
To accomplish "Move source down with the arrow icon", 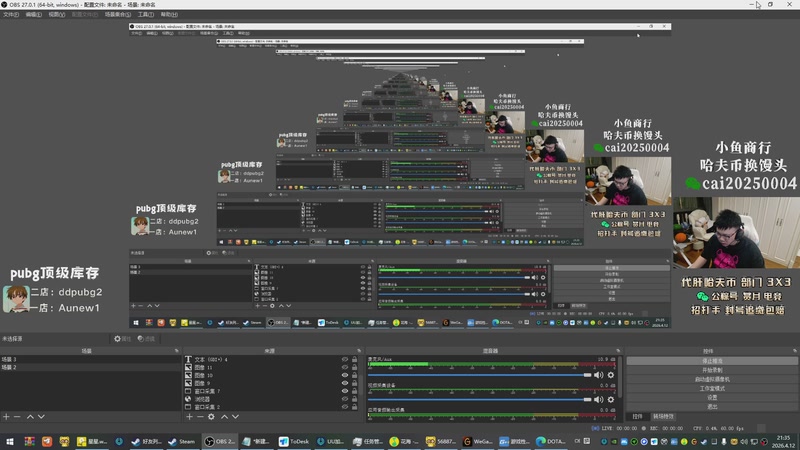I will [235, 417].
